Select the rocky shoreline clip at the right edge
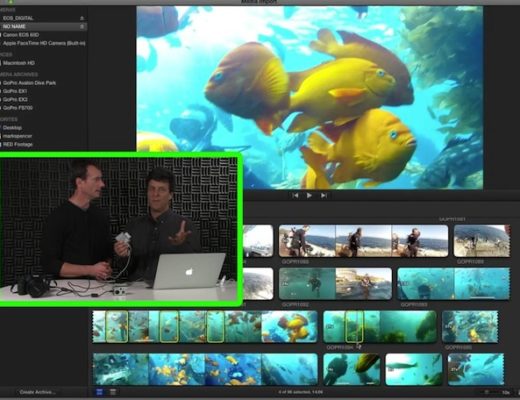This screenshot has height=400, width=520. pyautogui.click(x=482, y=241)
